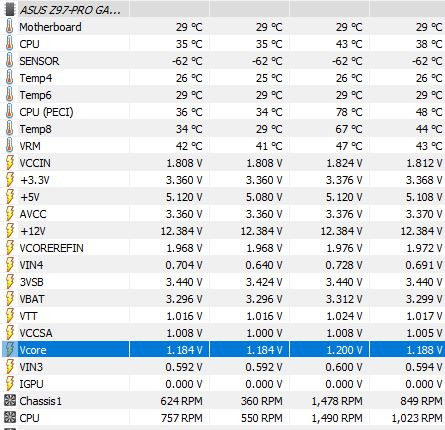The width and height of the screenshot is (445, 430).
Task: Click the 1,490 RPM CPU fan value
Action: [337, 418]
